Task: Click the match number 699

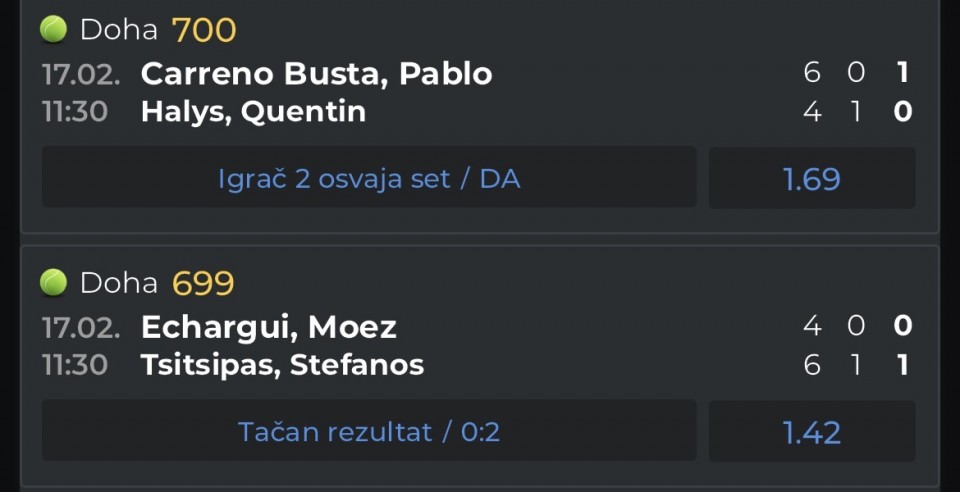Action: [x=203, y=283]
